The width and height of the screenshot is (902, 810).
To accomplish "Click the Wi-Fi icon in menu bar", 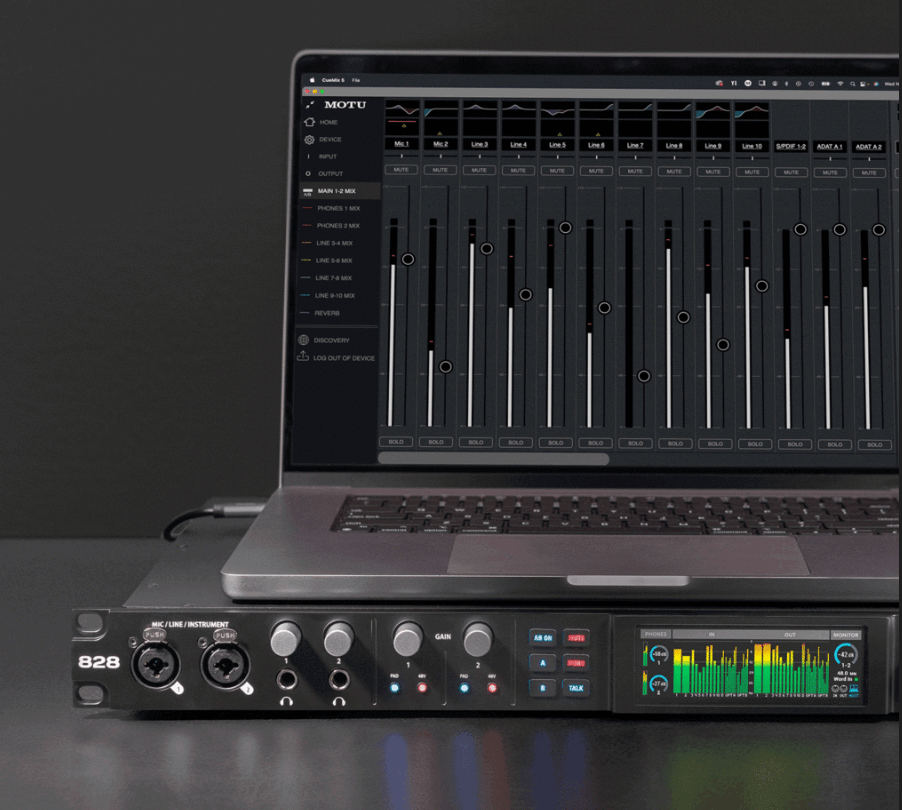I will [x=841, y=83].
